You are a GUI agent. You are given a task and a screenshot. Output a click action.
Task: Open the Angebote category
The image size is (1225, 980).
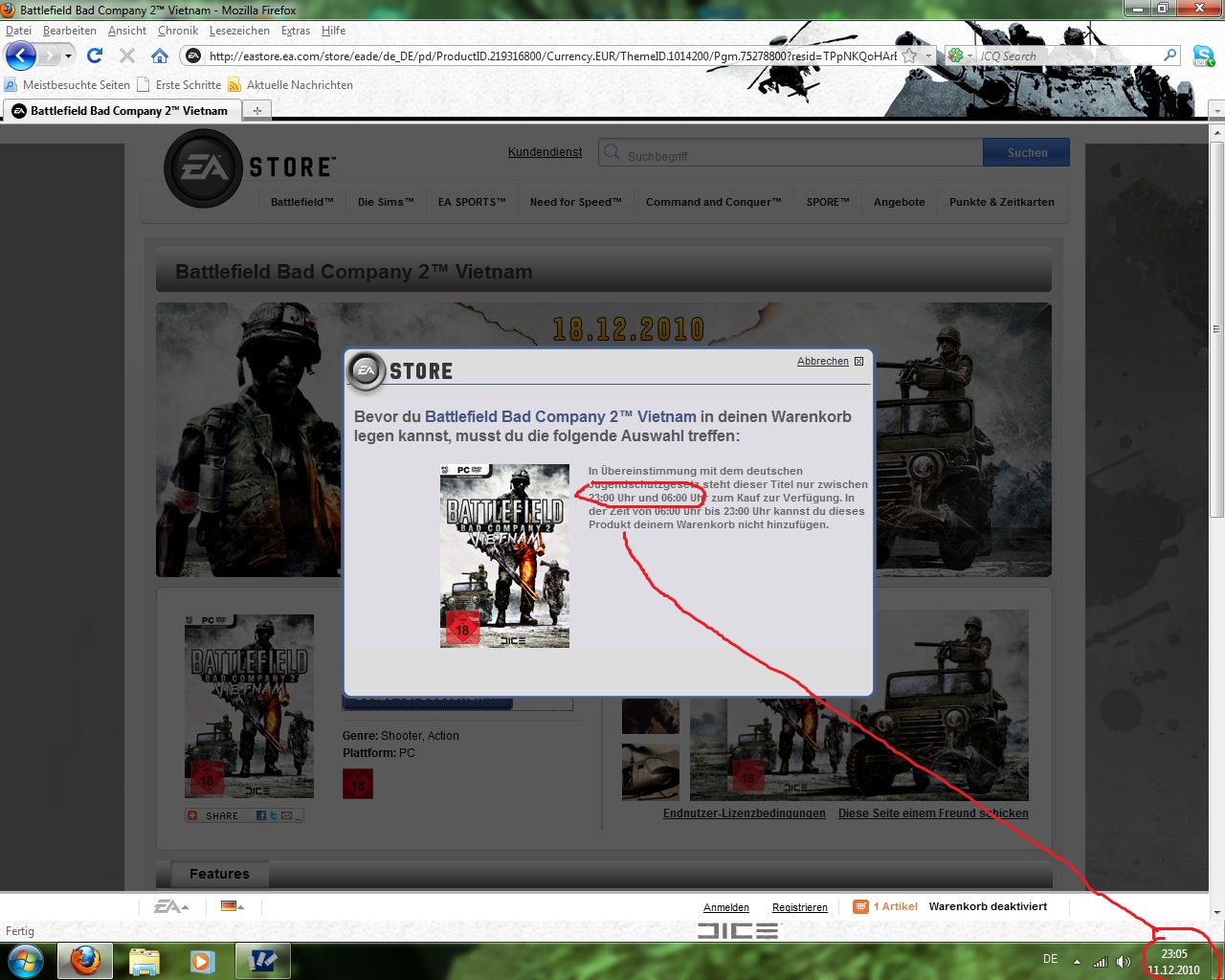(x=900, y=202)
